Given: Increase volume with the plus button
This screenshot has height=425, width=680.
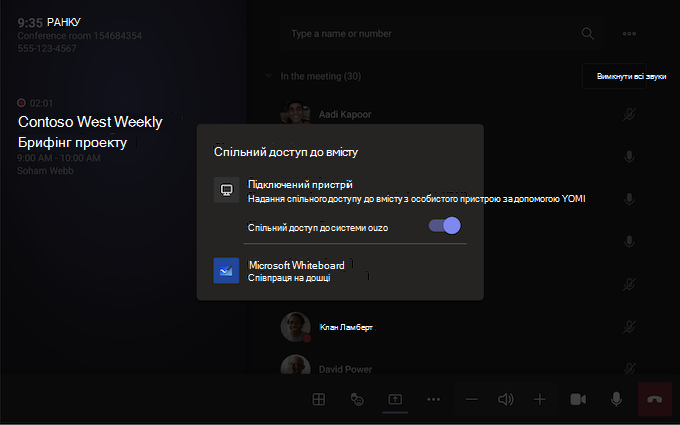Looking at the screenshot, I should (539, 399).
